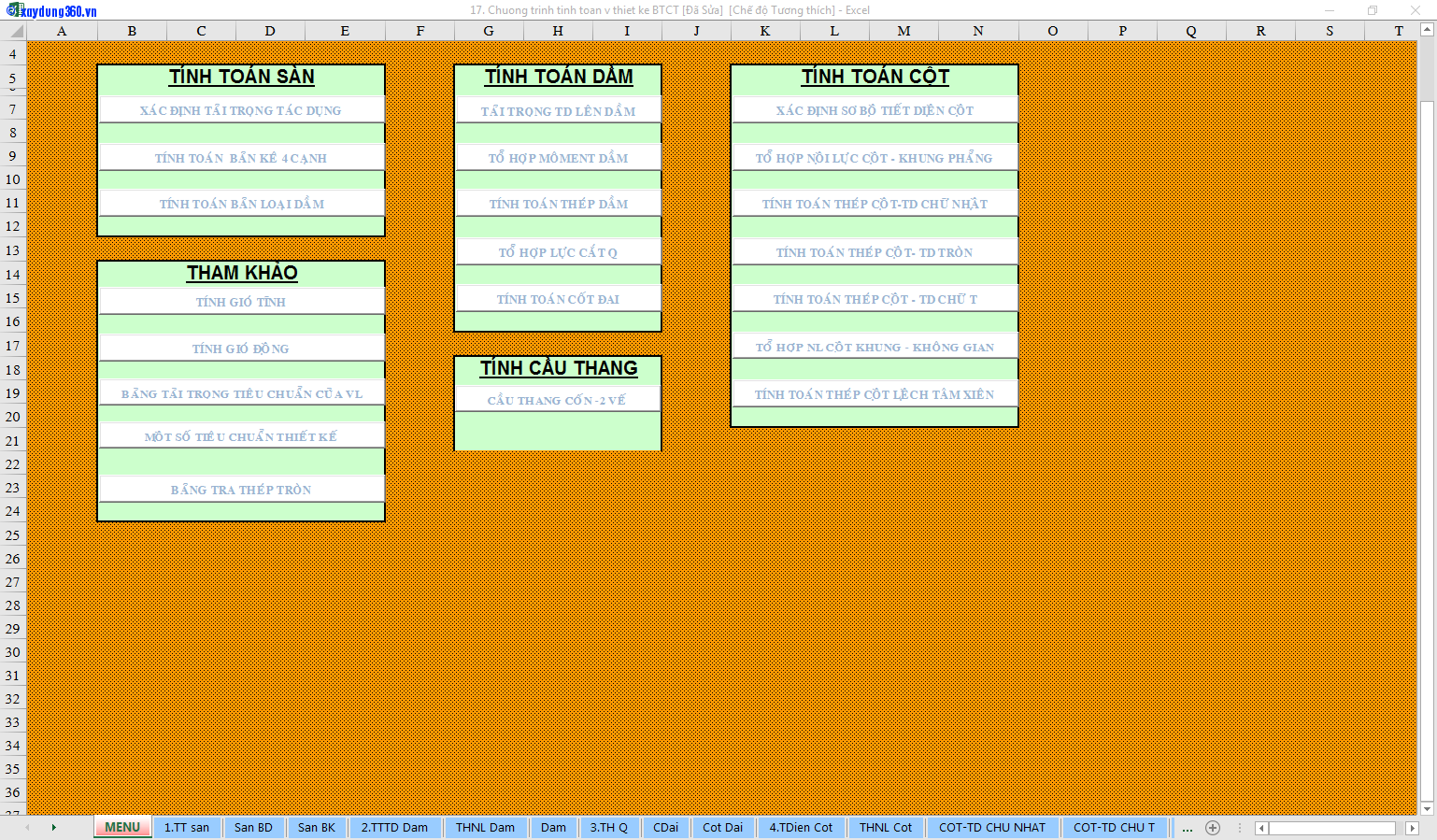This screenshot has height=840, width=1437.
Task: Click the select-all corner triangle
Action: point(16,32)
